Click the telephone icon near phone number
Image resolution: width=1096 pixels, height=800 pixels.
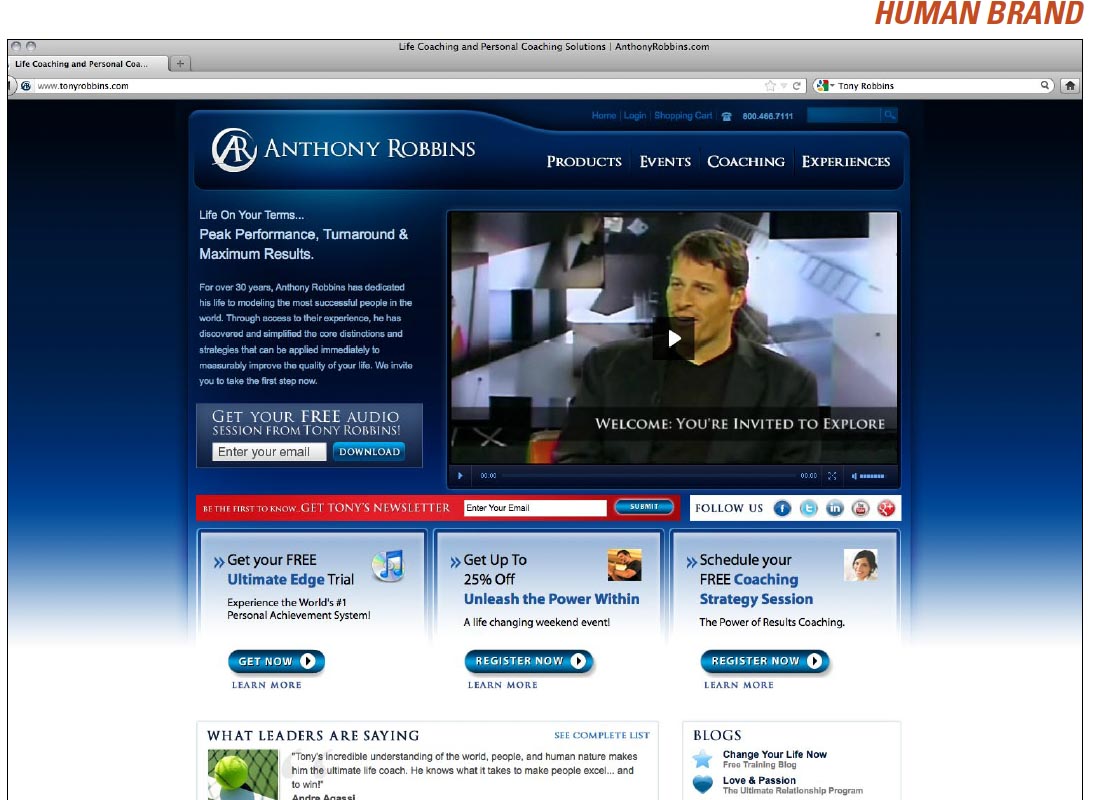point(727,117)
